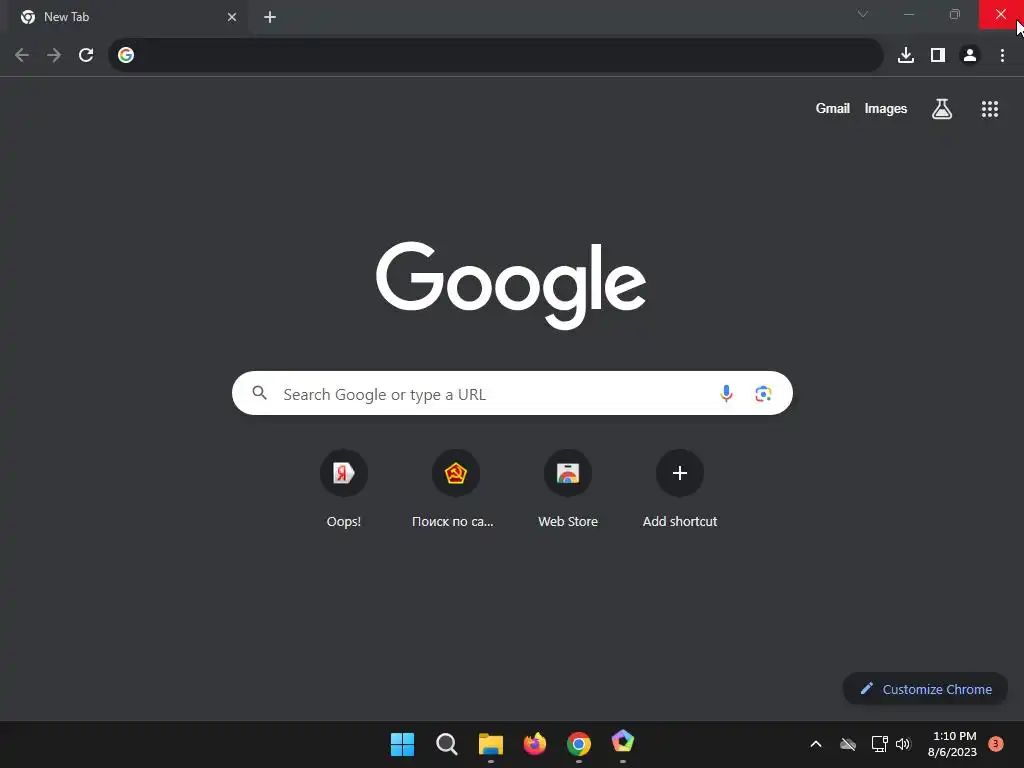This screenshot has height=768, width=1024.
Task: Reload the current page
Action: tap(86, 55)
